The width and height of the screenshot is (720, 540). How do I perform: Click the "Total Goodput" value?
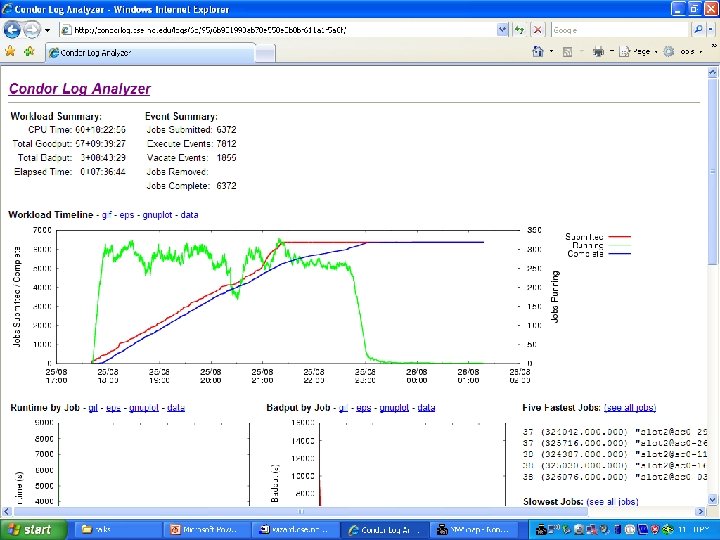101,144
